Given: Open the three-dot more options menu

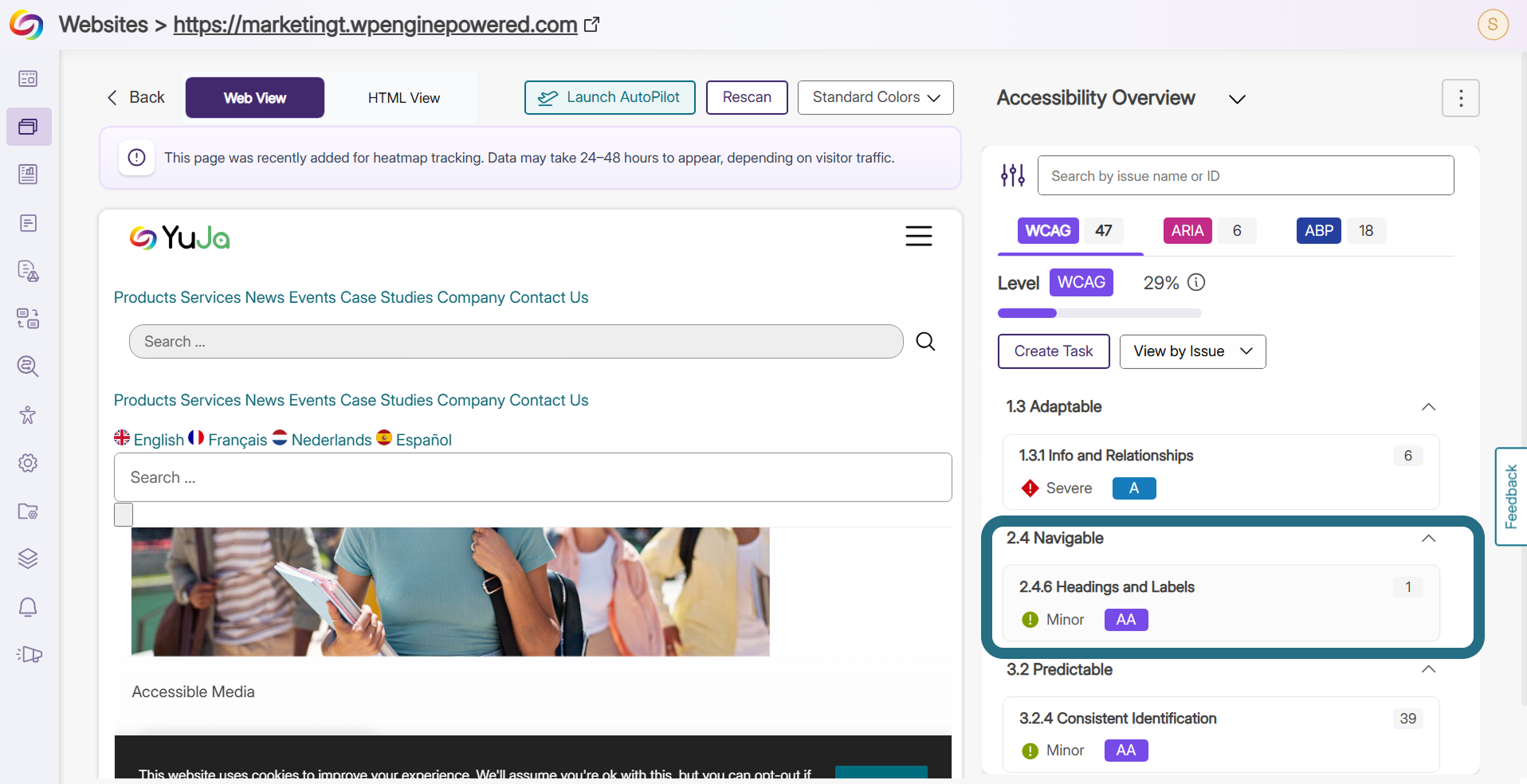Looking at the screenshot, I should click(x=1461, y=98).
